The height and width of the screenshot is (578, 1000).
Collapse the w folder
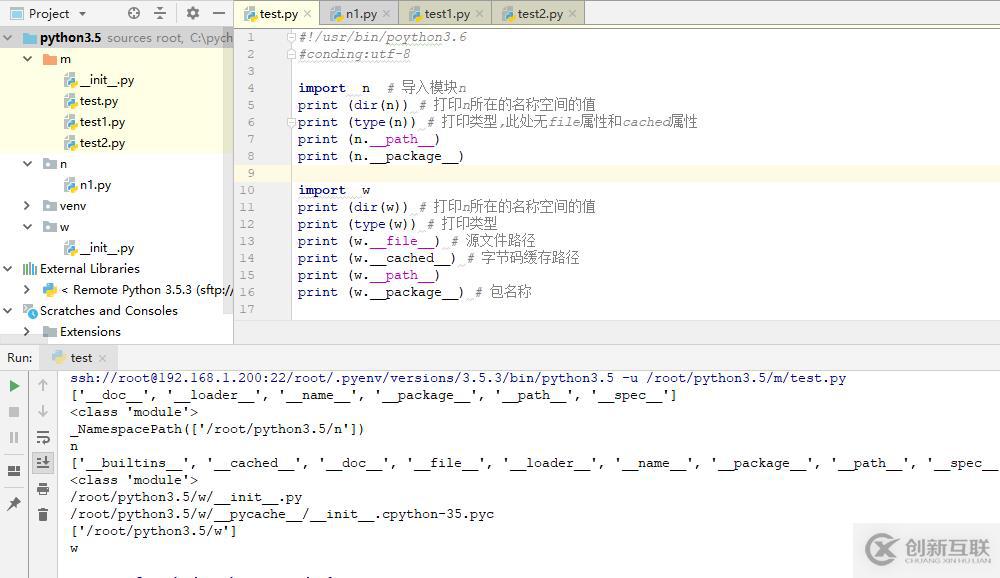point(27,226)
